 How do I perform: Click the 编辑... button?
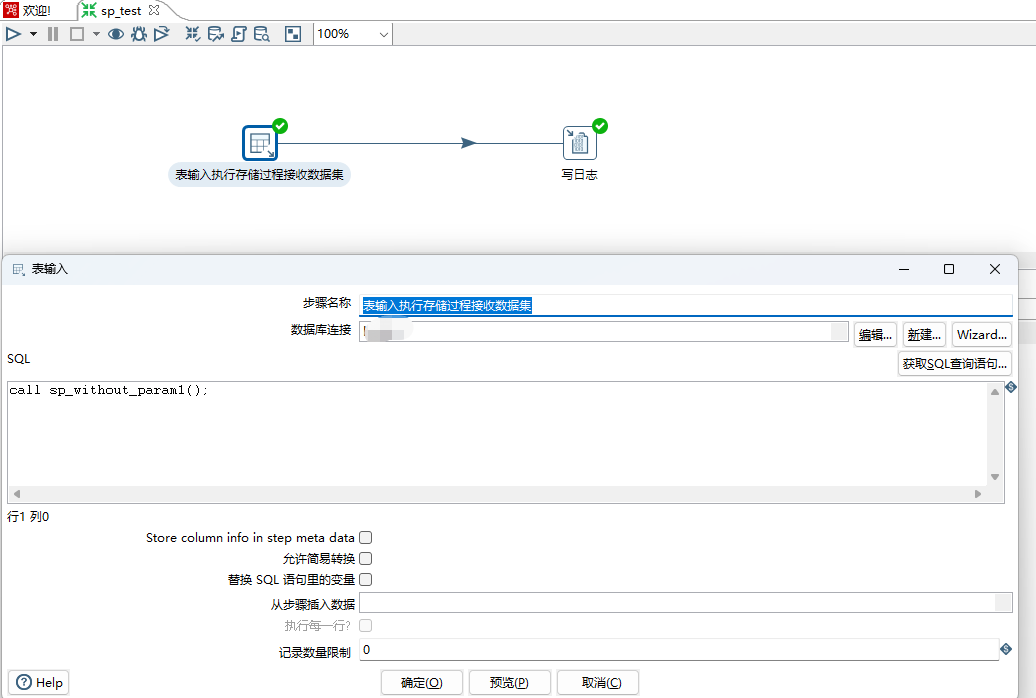click(x=875, y=334)
